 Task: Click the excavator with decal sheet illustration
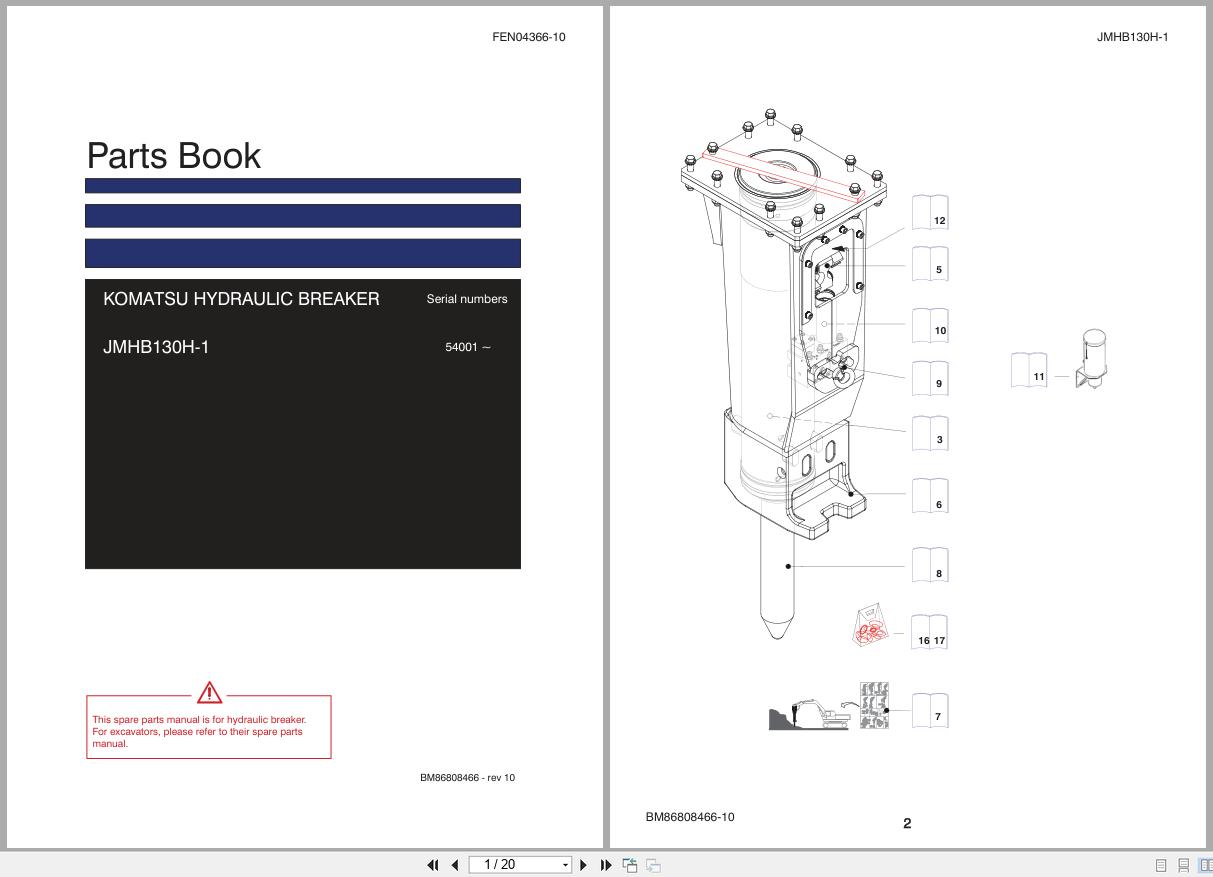(x=828, y=706)
